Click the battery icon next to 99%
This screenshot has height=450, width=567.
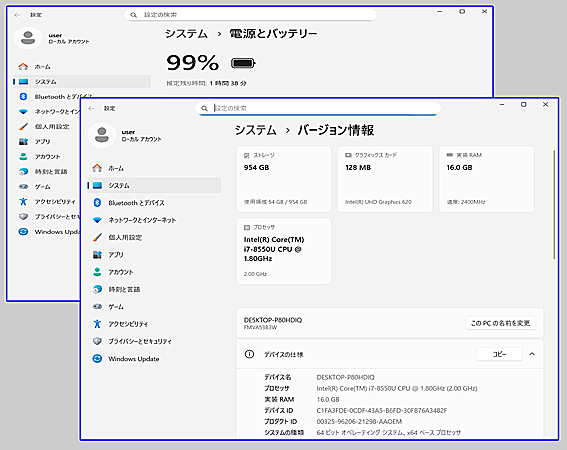243,63
